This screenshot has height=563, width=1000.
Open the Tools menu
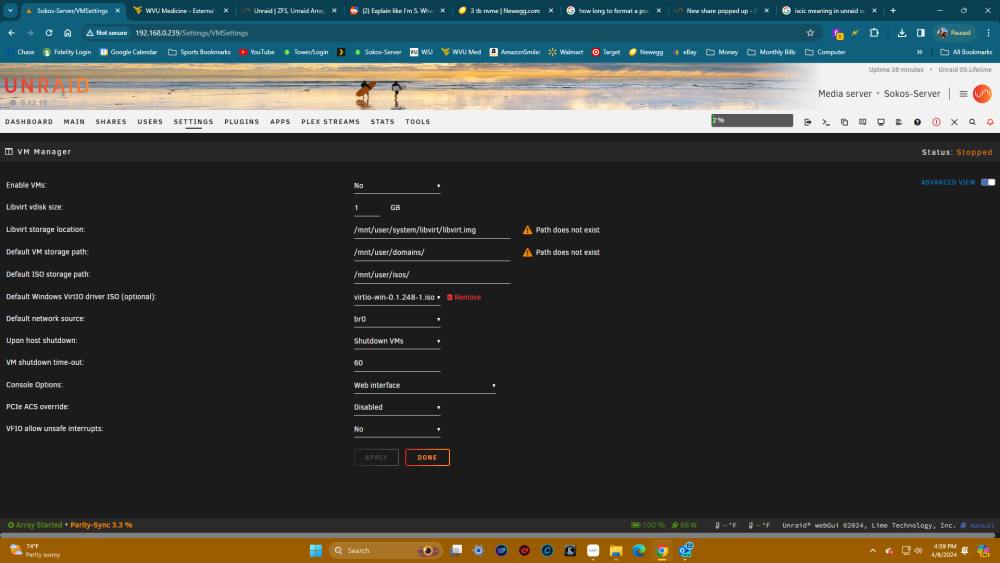point(418,122)
